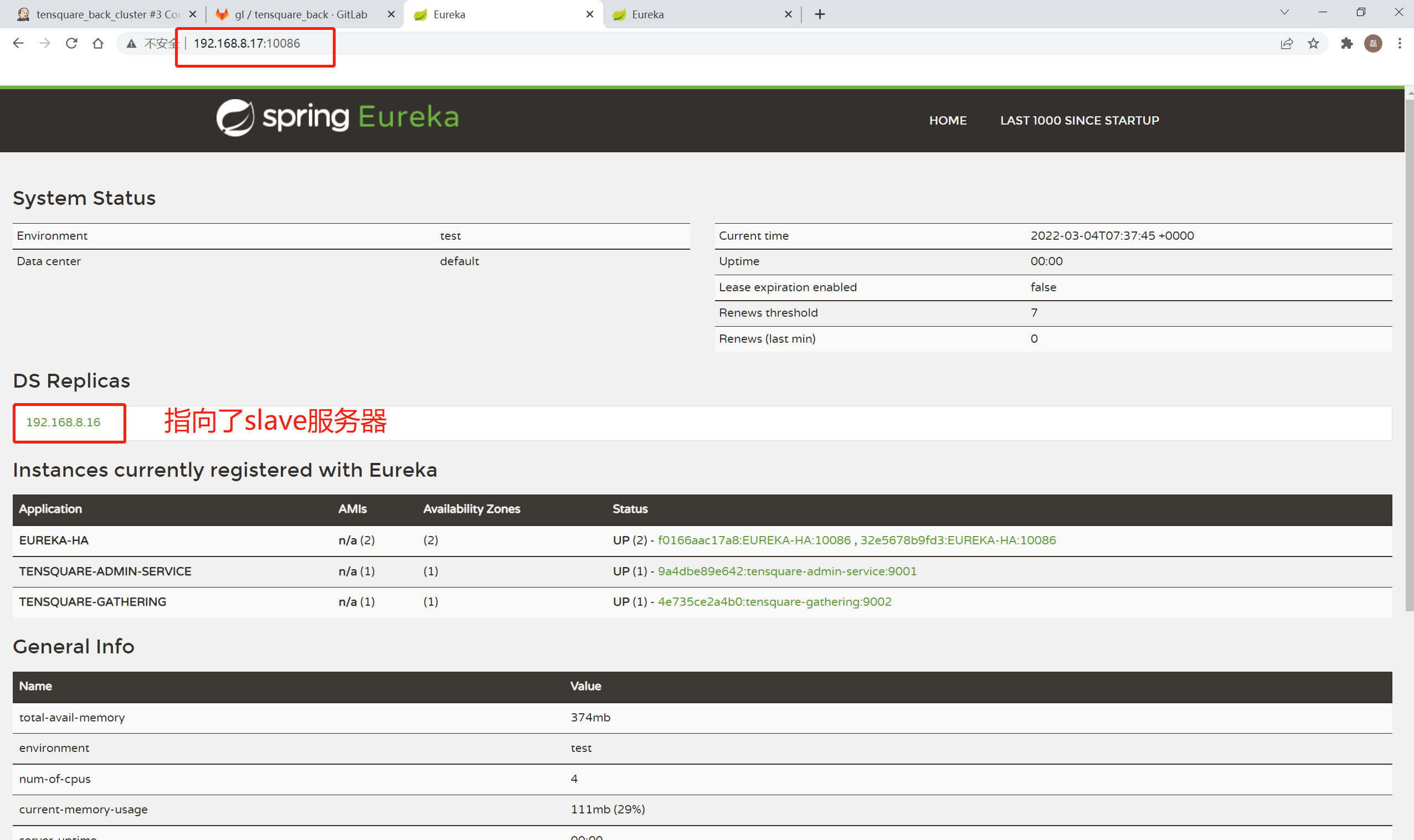Image resolution: width=1414 pixels, height=840 pixels.
Task: Click the Renews threshold value 7
Action: click(x=1033, y=312)
